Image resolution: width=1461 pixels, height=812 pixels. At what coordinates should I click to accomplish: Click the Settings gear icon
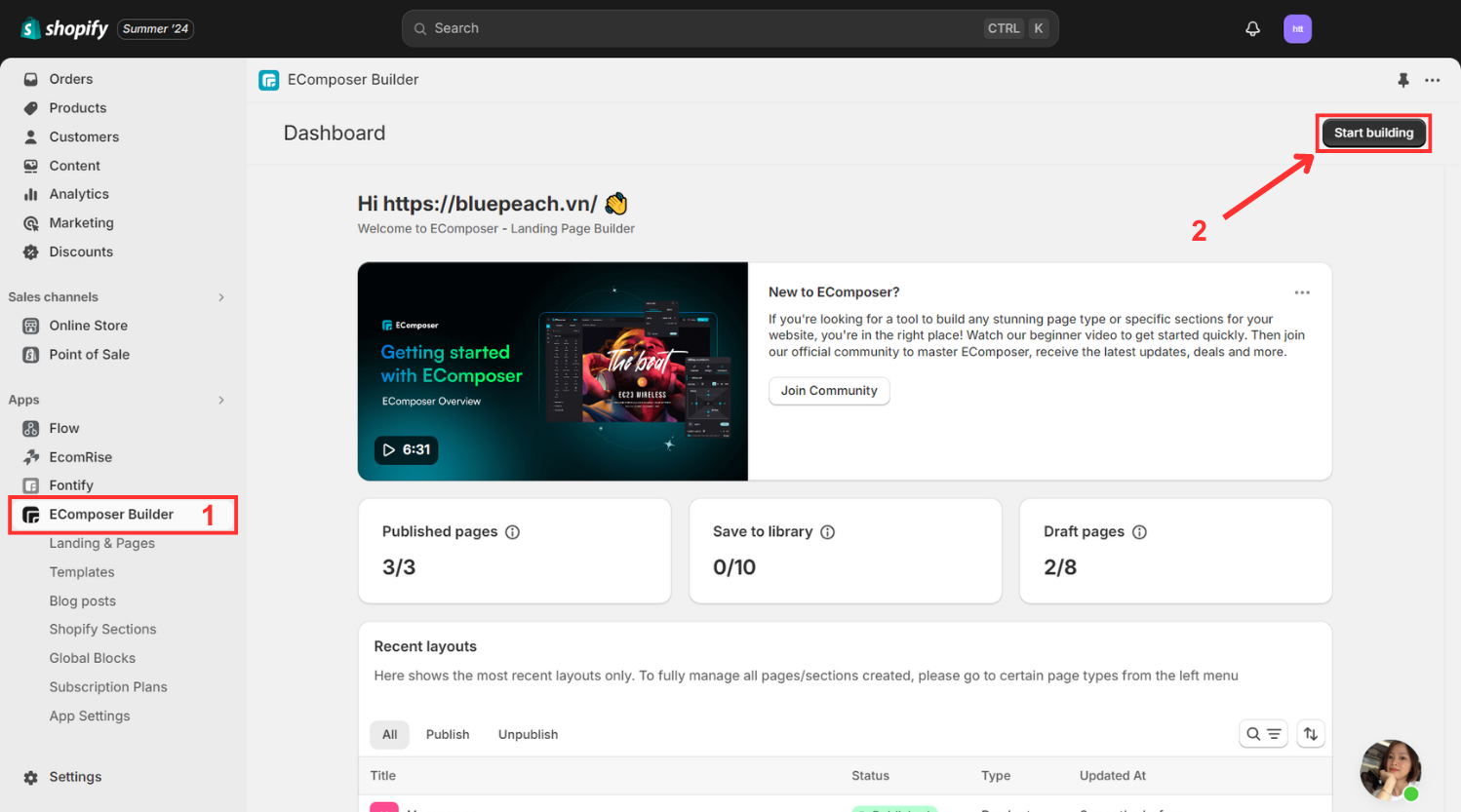(x=31, y=777)
